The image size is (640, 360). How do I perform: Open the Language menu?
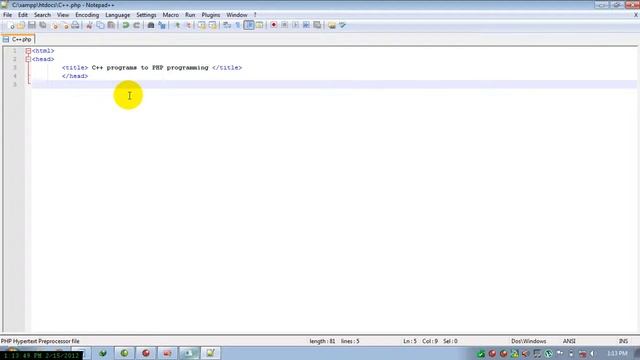(118, 15)
